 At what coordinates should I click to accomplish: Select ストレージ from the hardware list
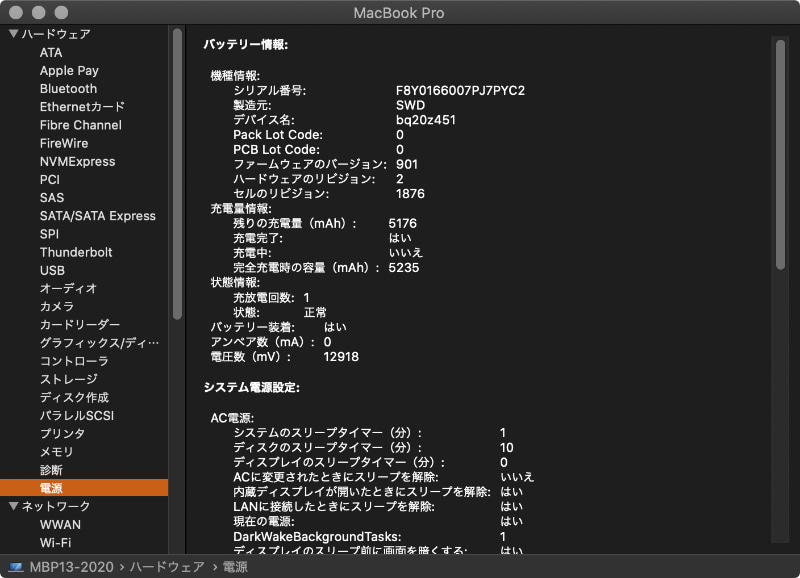[x=69, y=379]
